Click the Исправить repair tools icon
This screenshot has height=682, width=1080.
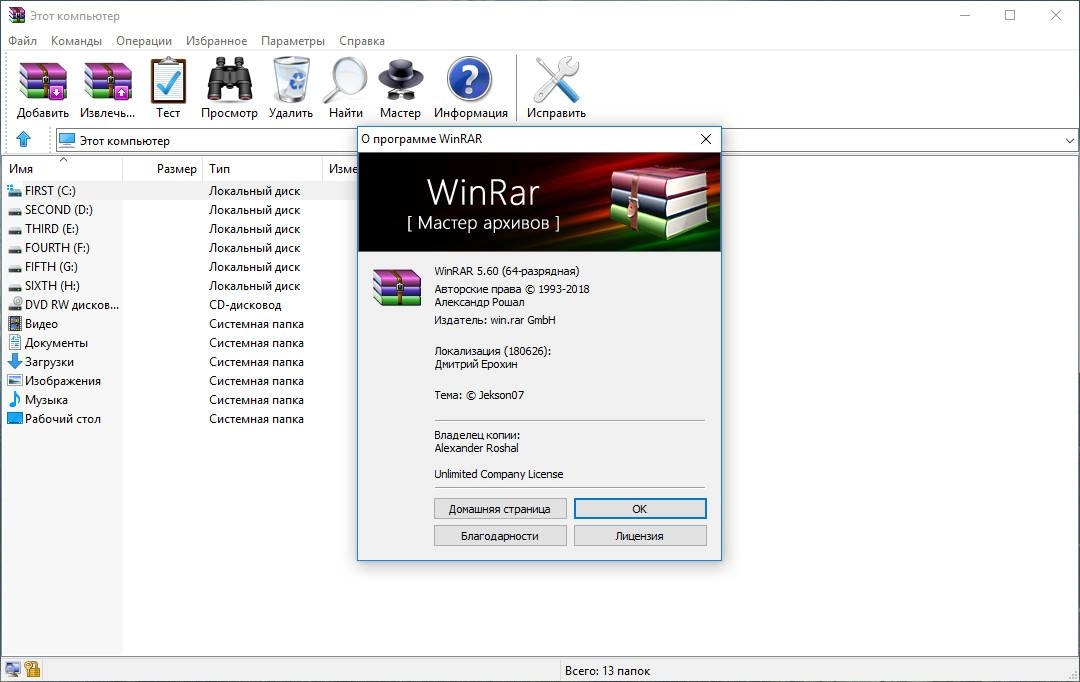(557, 80)
